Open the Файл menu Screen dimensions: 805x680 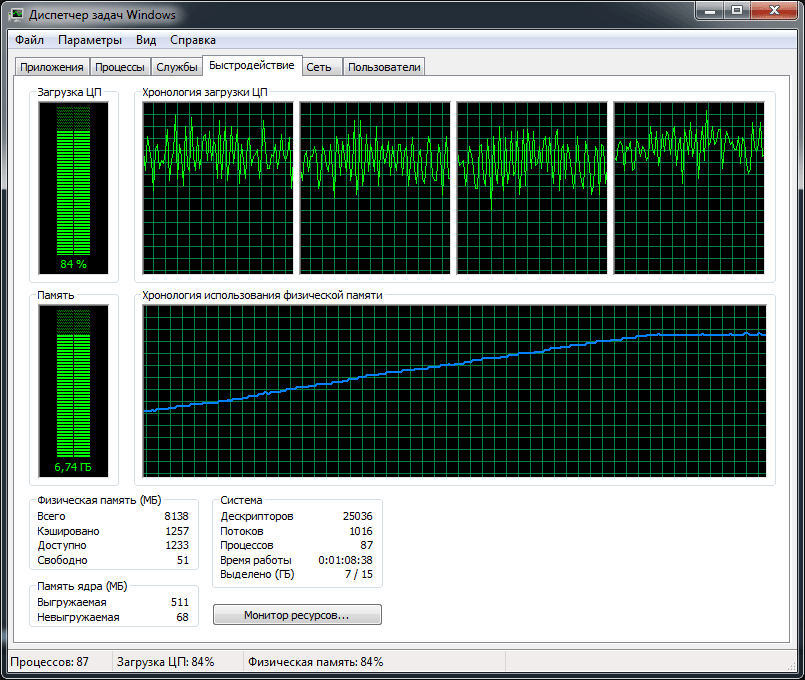pyautogui.click(x=29, y=40)
